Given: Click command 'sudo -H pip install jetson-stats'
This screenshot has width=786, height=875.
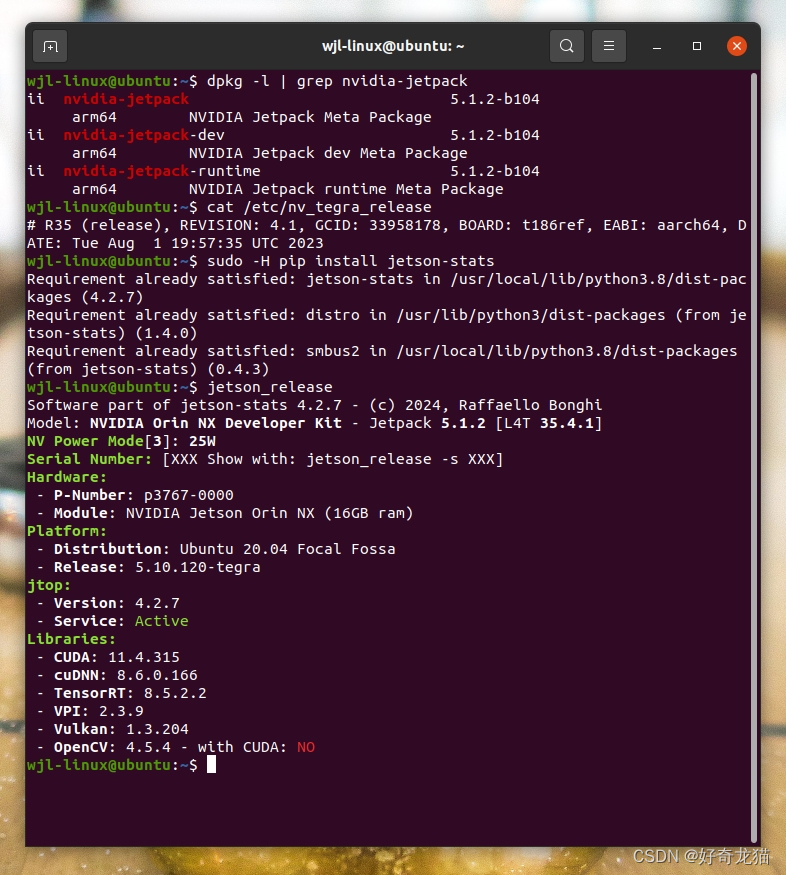Looking at the screenshot, I should (350, 261).
